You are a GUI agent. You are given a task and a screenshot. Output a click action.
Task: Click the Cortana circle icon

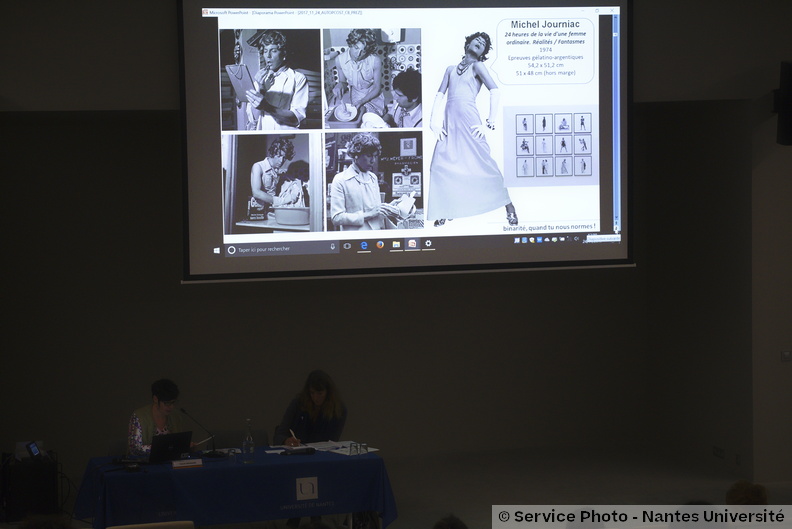(232, 250)
